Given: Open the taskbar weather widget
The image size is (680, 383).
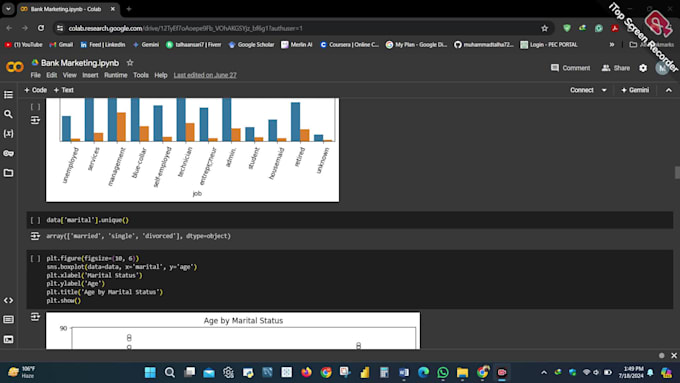Looking at the screenshot, I should click(x=22, y=372).
